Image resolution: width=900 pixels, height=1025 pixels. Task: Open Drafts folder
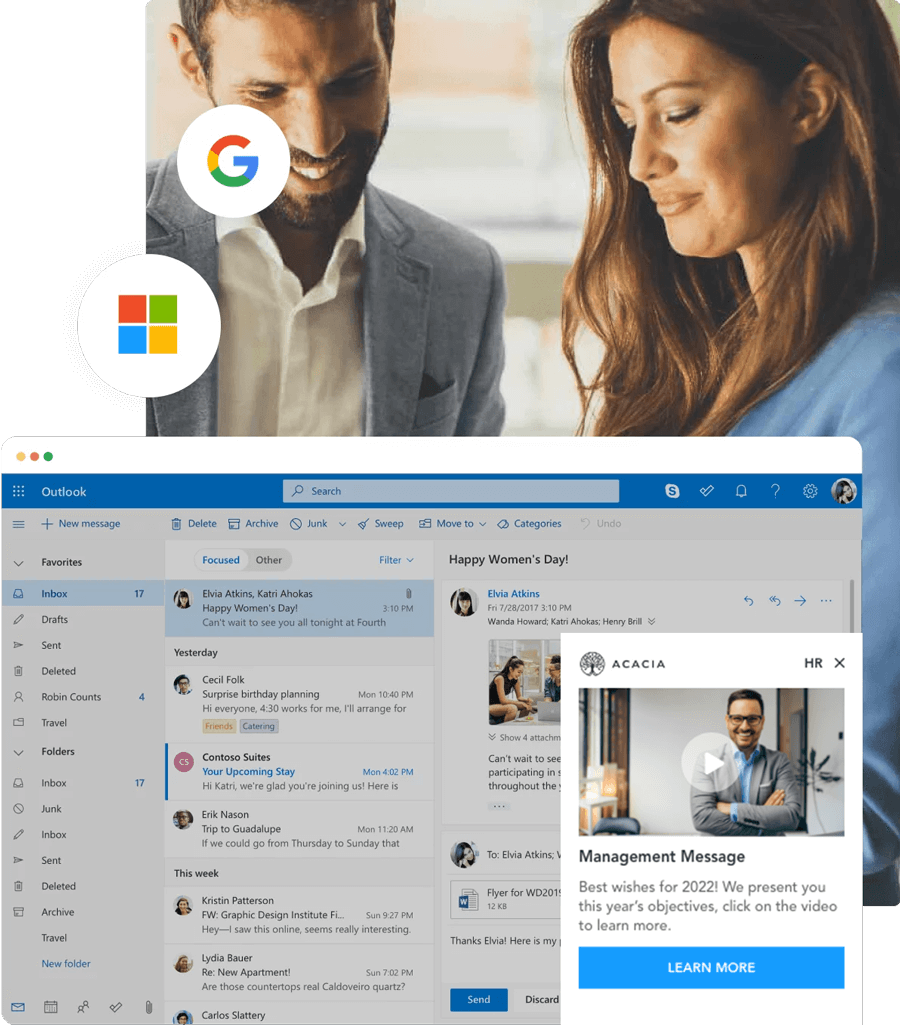(83, 619)
